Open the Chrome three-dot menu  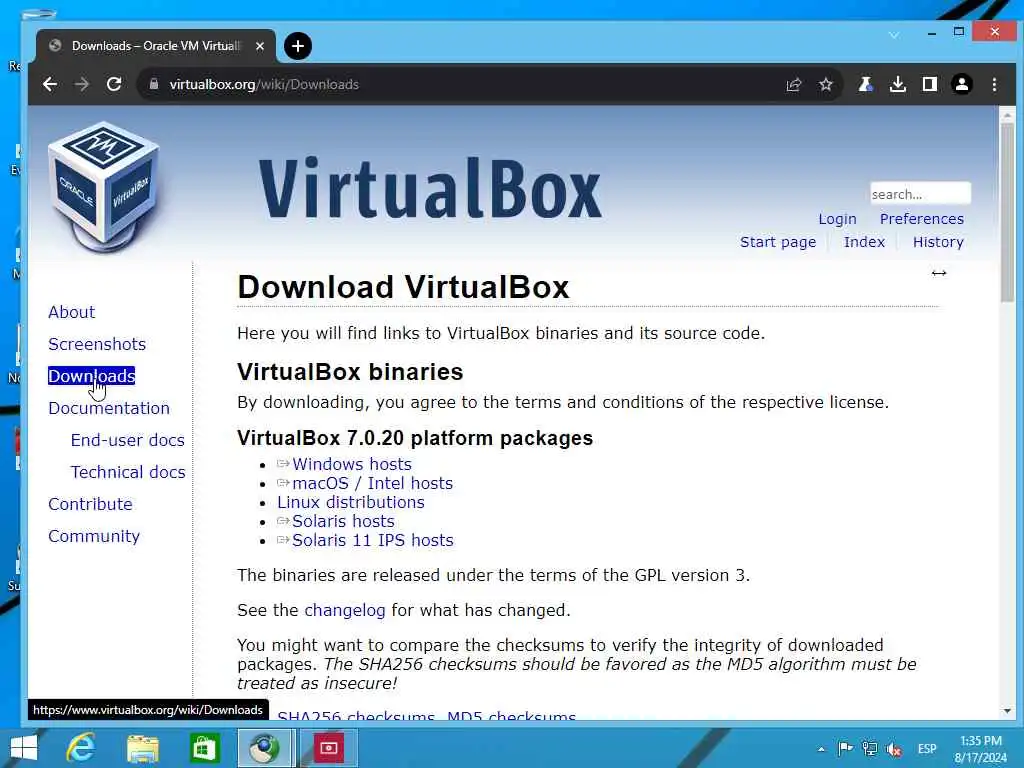pos(995,84)
